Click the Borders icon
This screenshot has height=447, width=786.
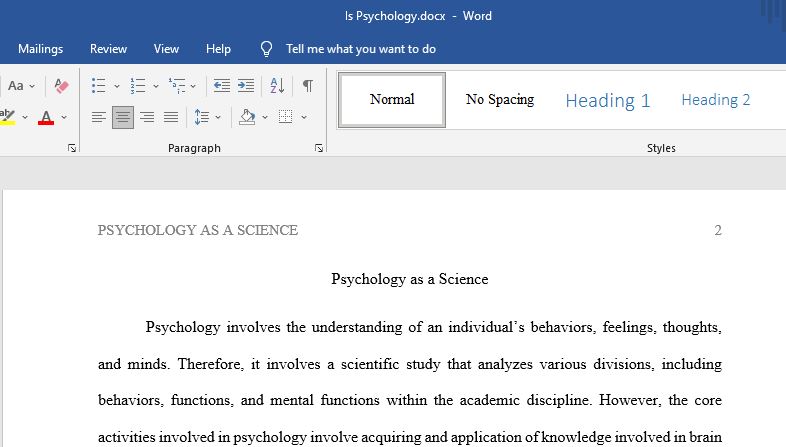coord(285,117)
